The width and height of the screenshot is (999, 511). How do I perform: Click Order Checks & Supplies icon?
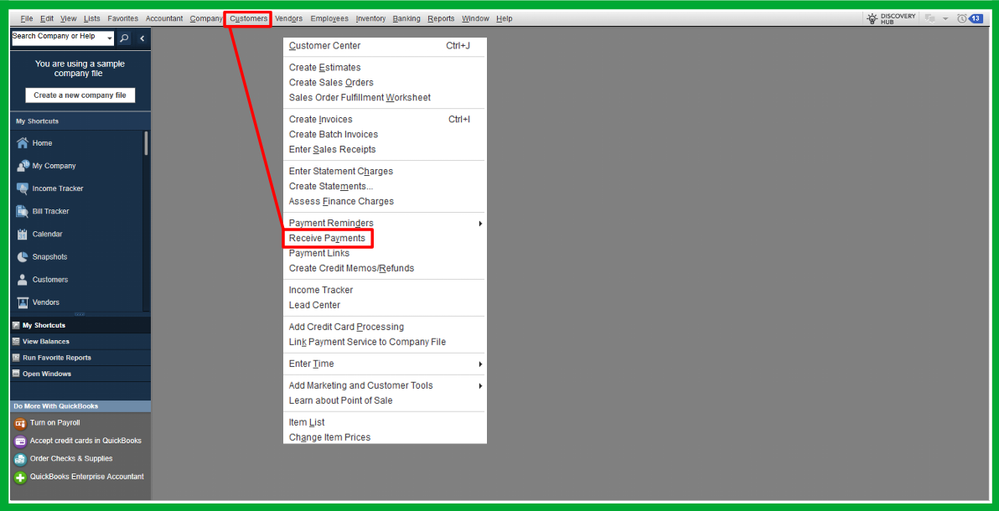coord(20,459)
